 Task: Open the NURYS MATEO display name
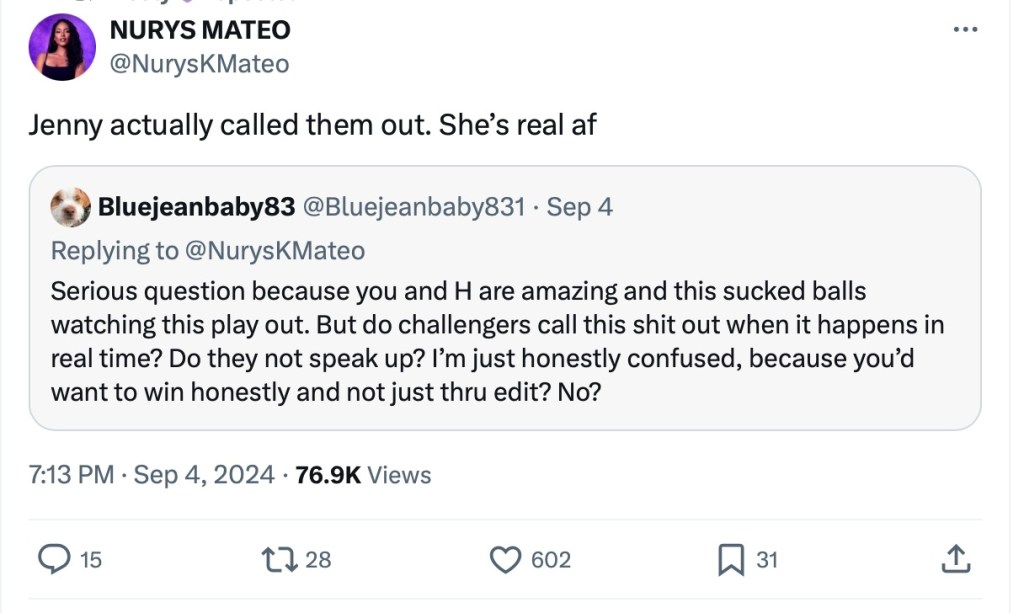pyautogui.click(x=200, y=30)
